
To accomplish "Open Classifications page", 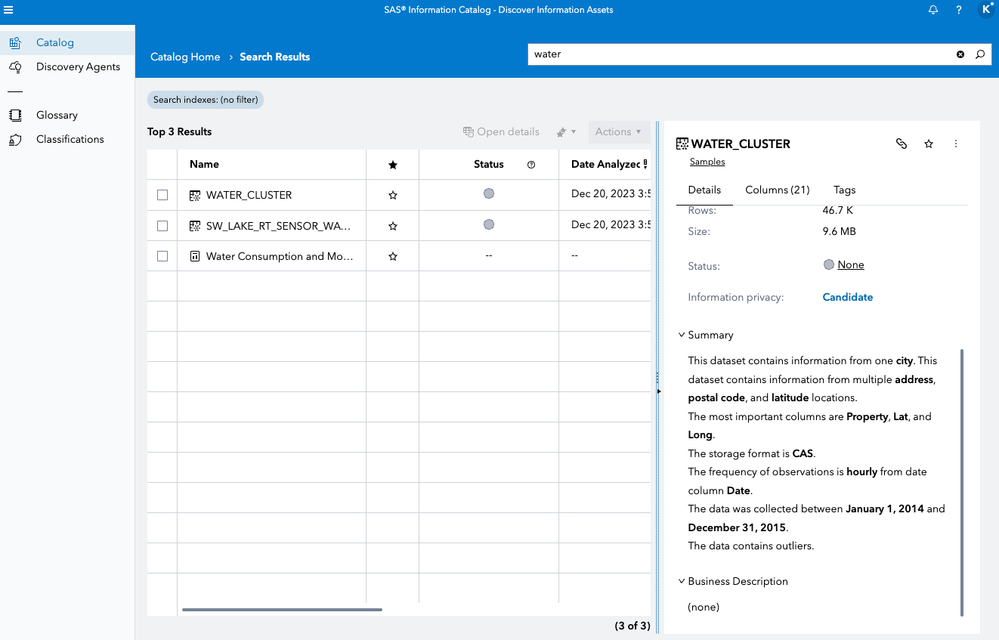I will click(68, 139).
